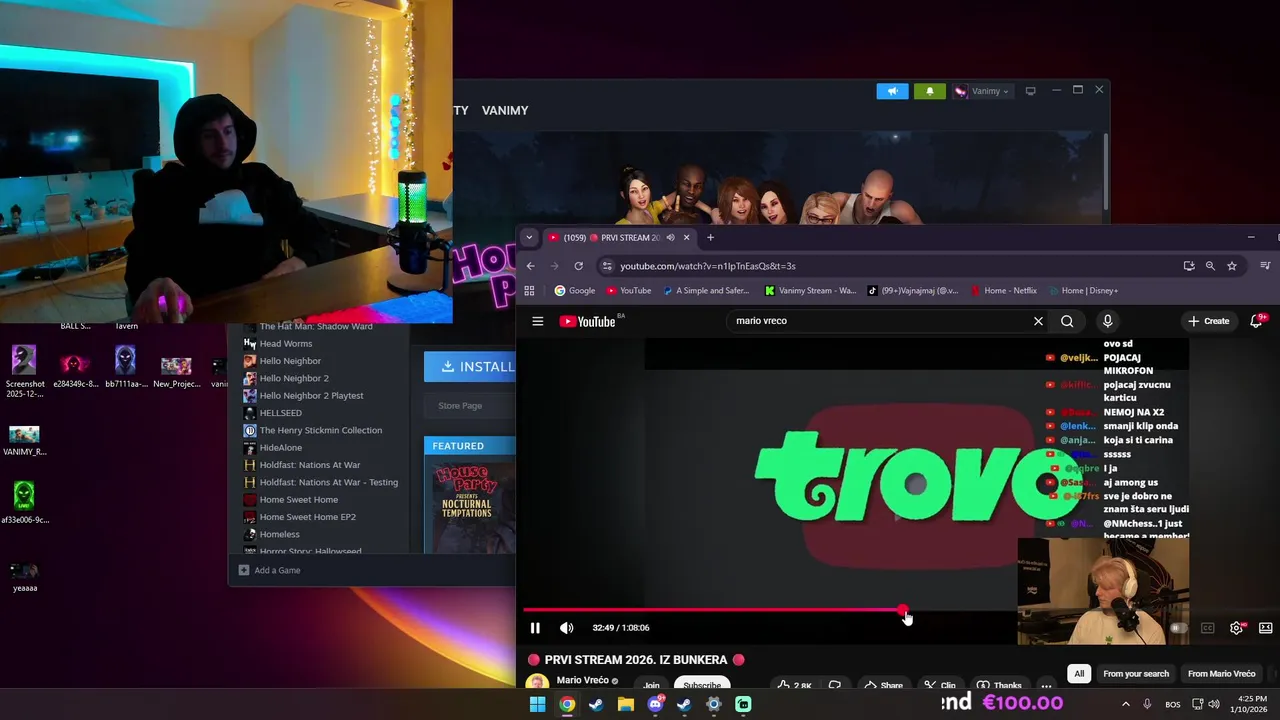The height and width of the screenshot is (720, 1280).
Task: Open Steam announcements megaphone button
Action: tap(893, 91)
